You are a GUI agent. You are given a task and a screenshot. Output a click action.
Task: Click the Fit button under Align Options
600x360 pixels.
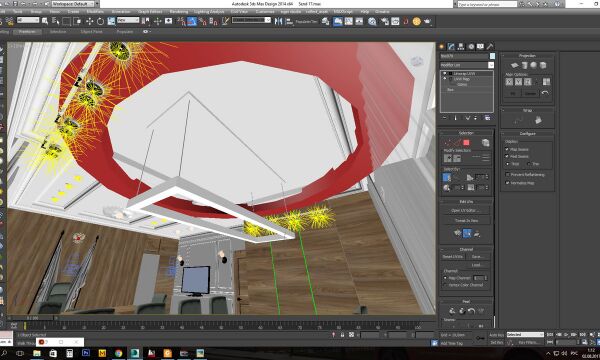(513, 93)
